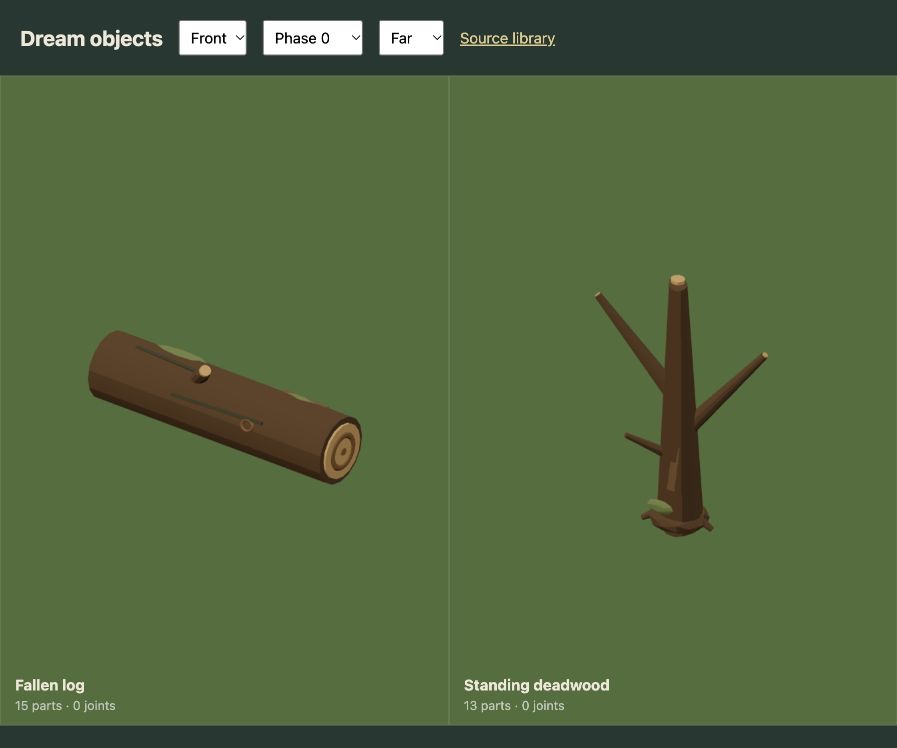
Task: Open the Source library link
Action: coord(507,38)
